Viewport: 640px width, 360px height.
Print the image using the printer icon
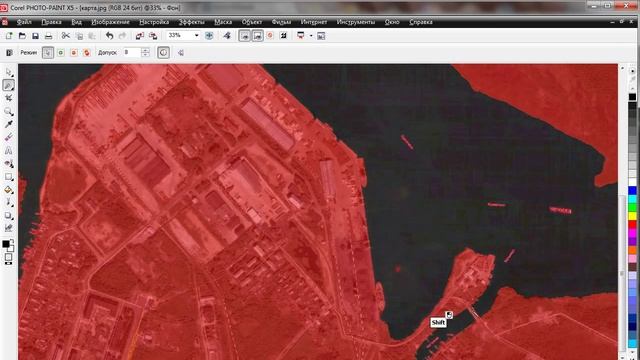pos(49,36)
